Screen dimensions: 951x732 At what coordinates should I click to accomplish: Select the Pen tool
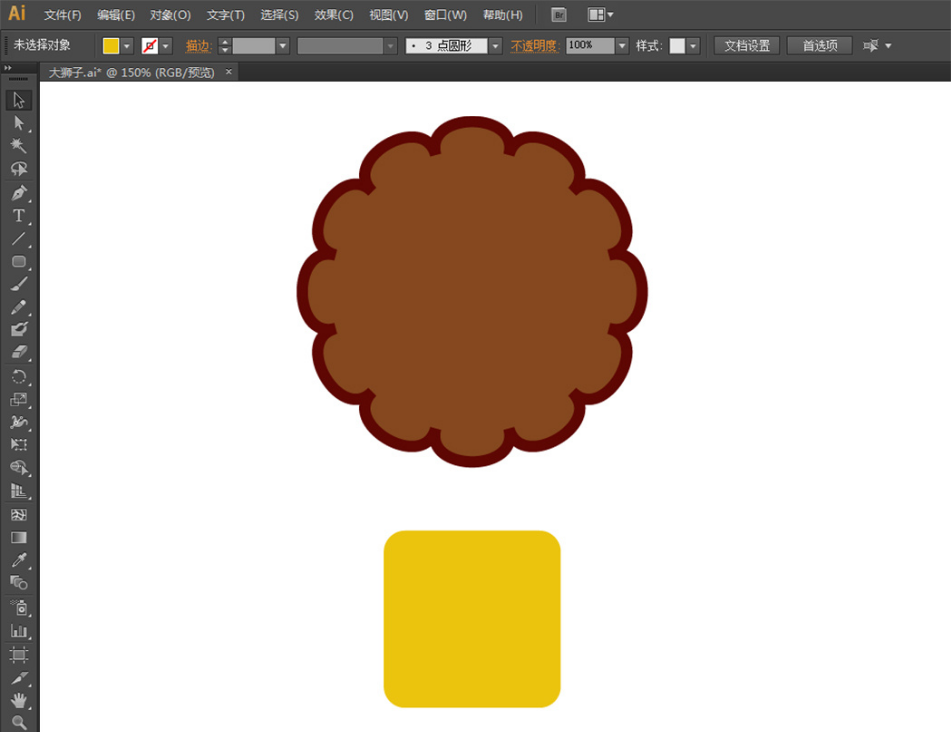tap(18, 192)
